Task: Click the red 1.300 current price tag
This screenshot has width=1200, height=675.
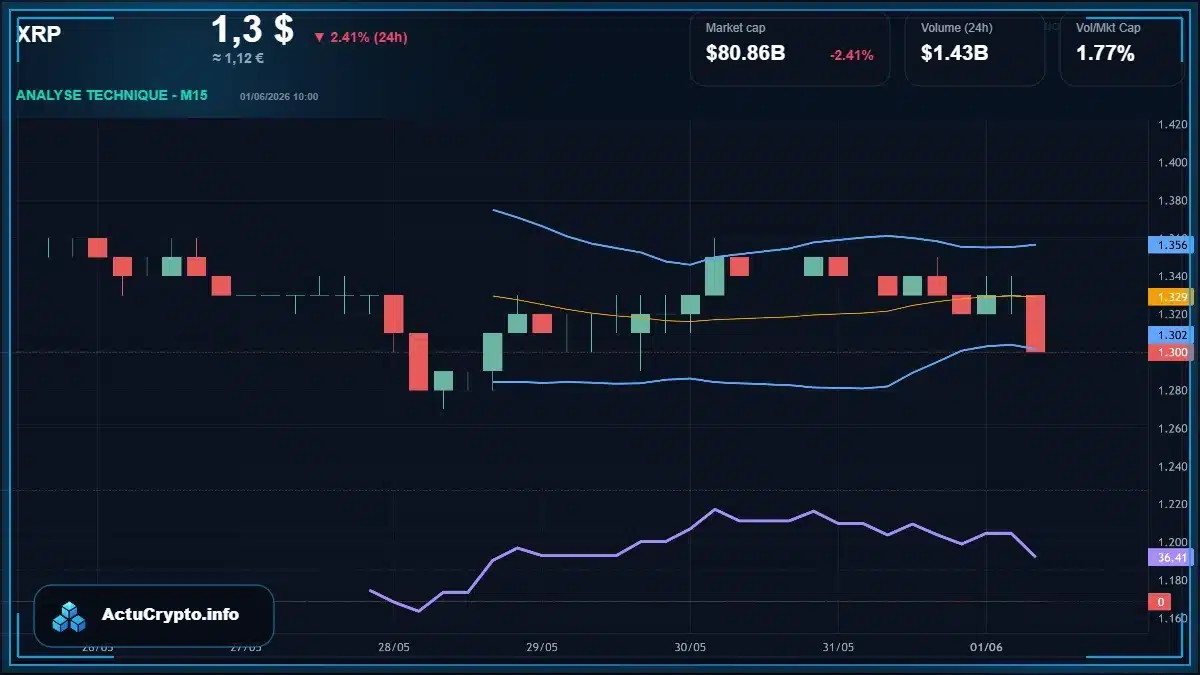Action: (x=1172, y=352)
